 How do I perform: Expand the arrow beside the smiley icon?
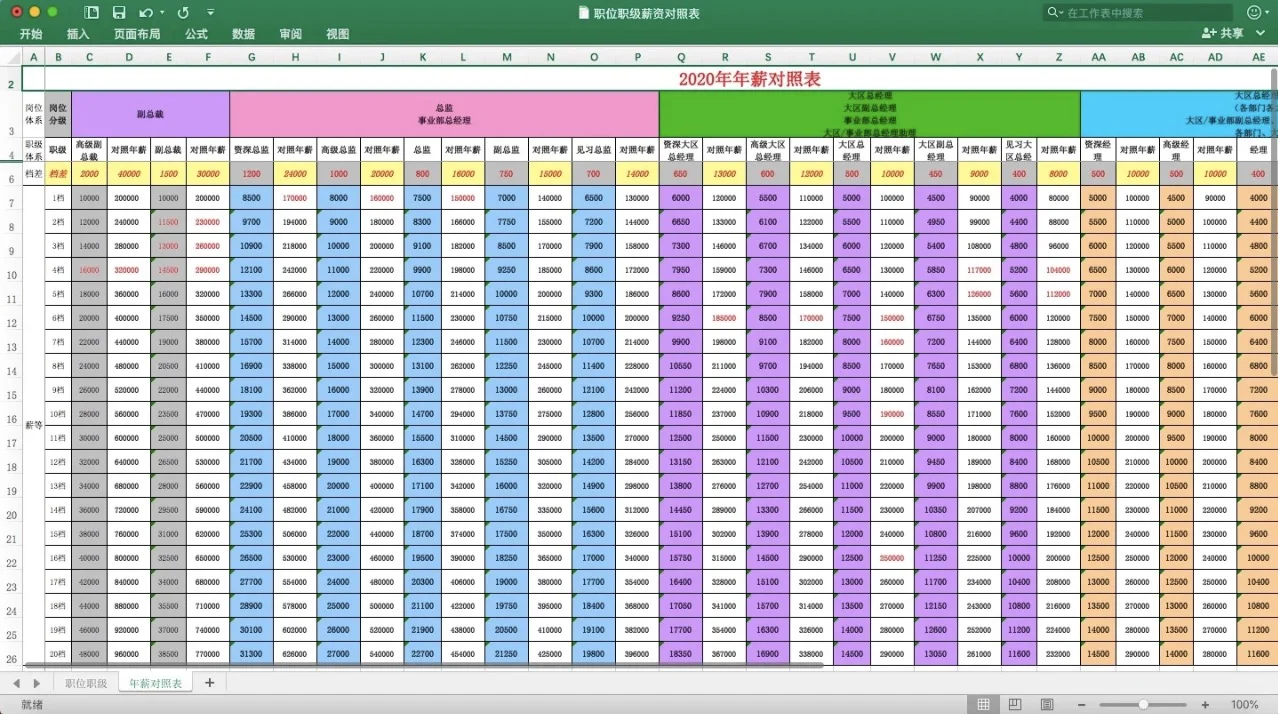click(x=1268, y=13)
